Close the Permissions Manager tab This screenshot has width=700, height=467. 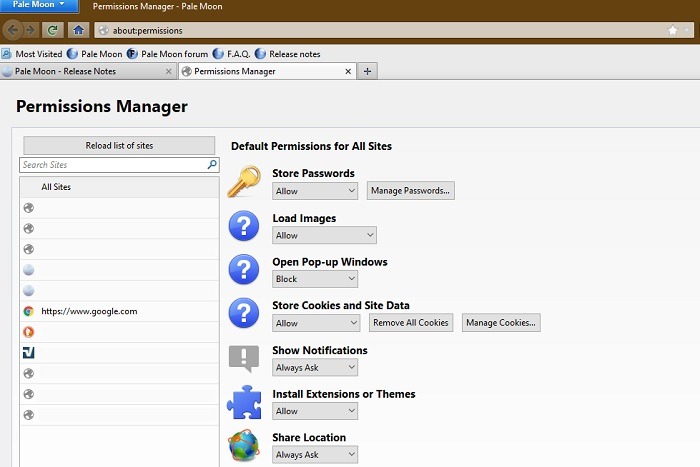[348, 71]
